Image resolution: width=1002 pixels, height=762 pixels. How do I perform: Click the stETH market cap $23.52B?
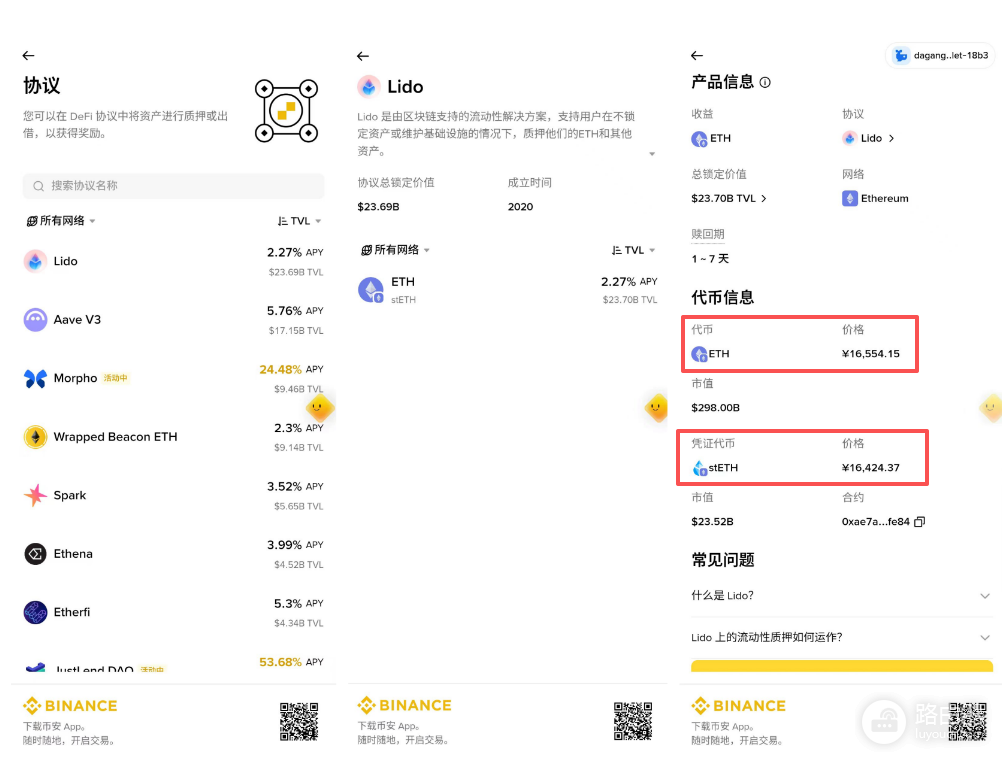pos(712,522)
